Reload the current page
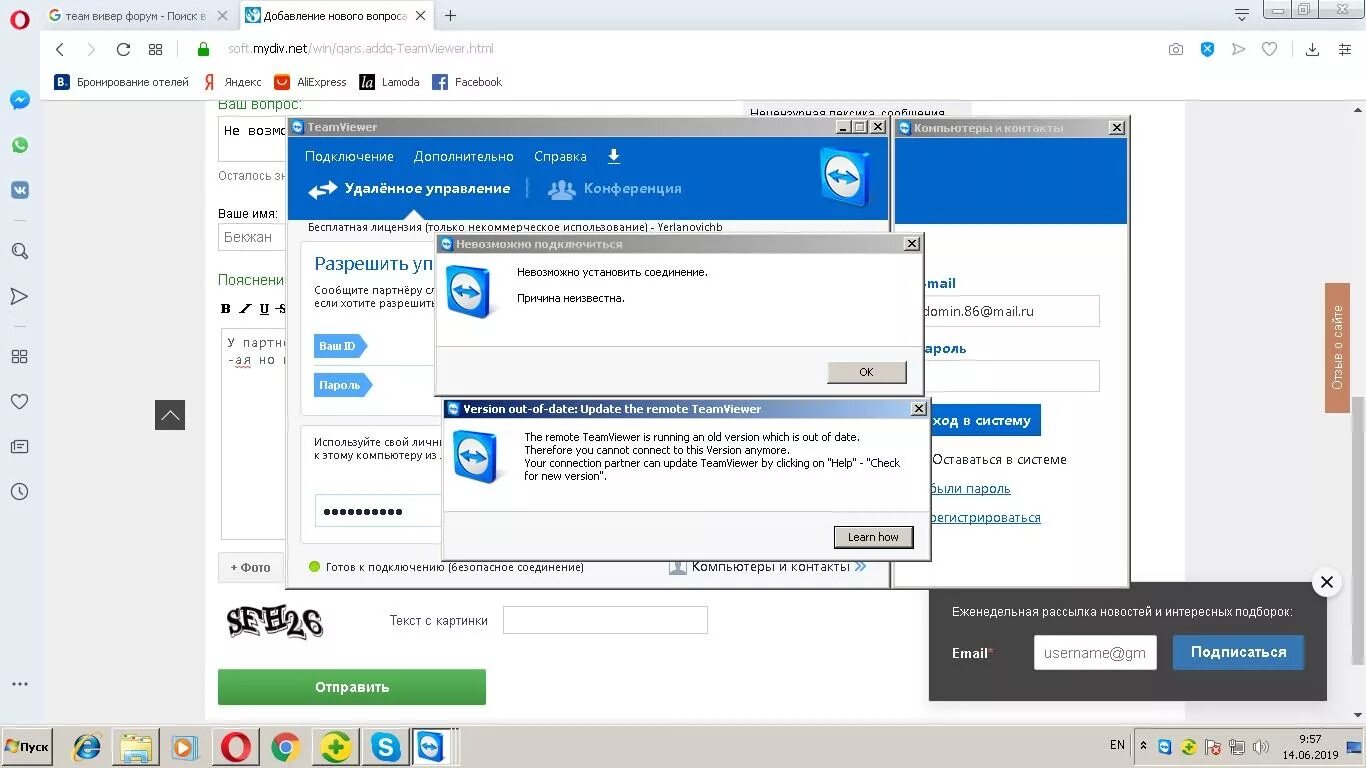This screenshot has width=1366, height=768. point(123,49)
